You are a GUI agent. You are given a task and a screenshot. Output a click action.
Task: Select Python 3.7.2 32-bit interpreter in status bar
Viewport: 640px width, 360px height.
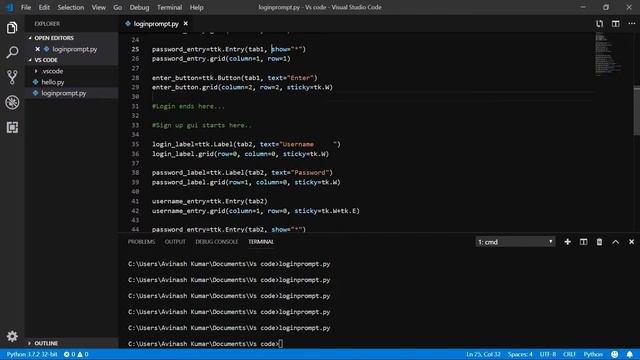point(32,354)
